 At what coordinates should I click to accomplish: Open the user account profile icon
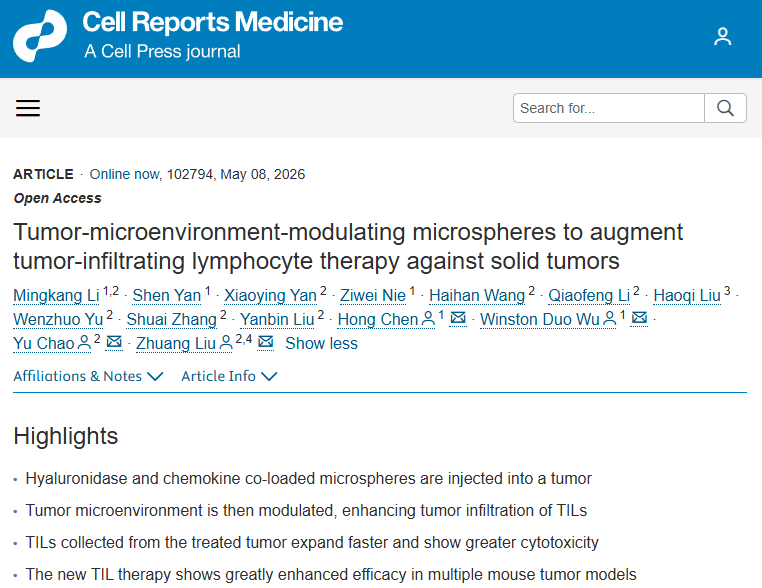pos(722,36)
